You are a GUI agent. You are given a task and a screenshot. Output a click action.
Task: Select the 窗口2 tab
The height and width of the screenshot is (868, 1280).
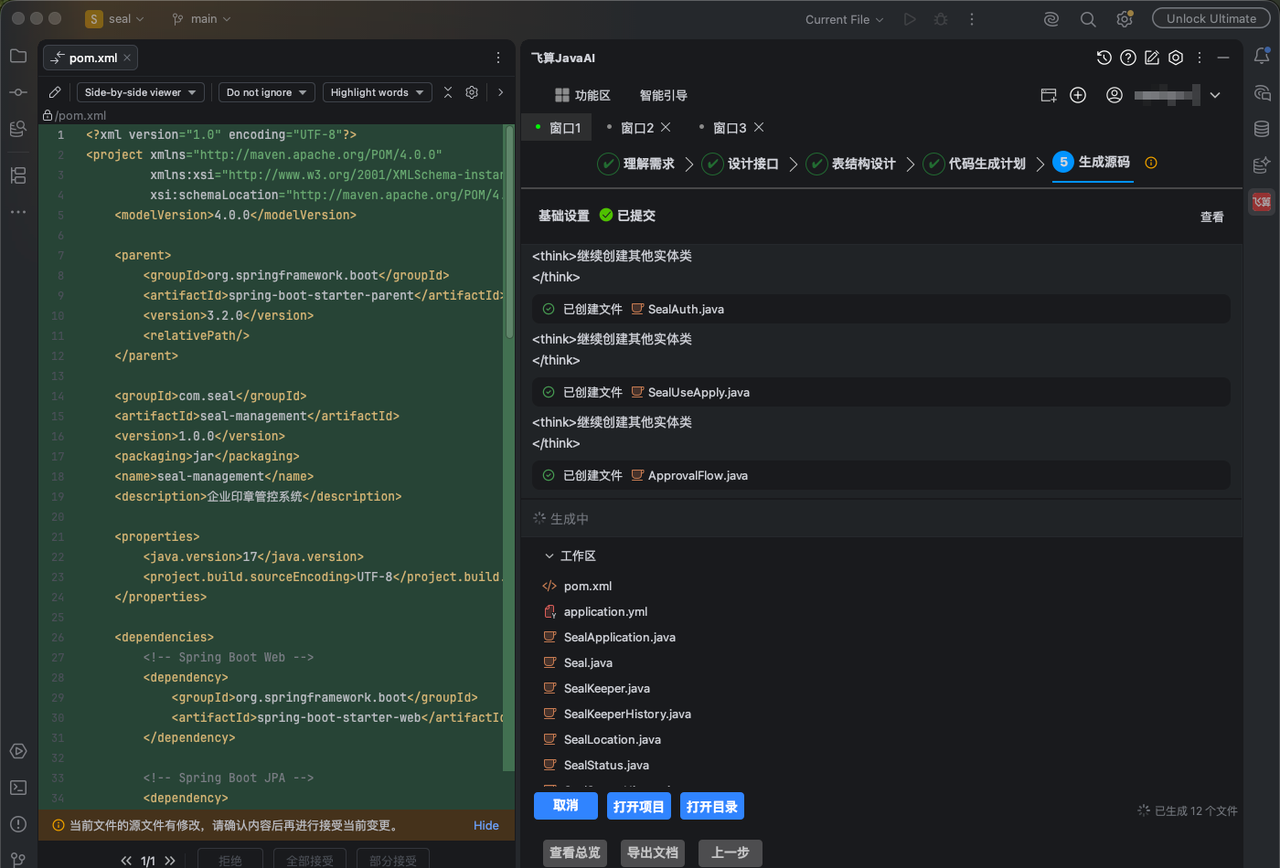(636, 128)
